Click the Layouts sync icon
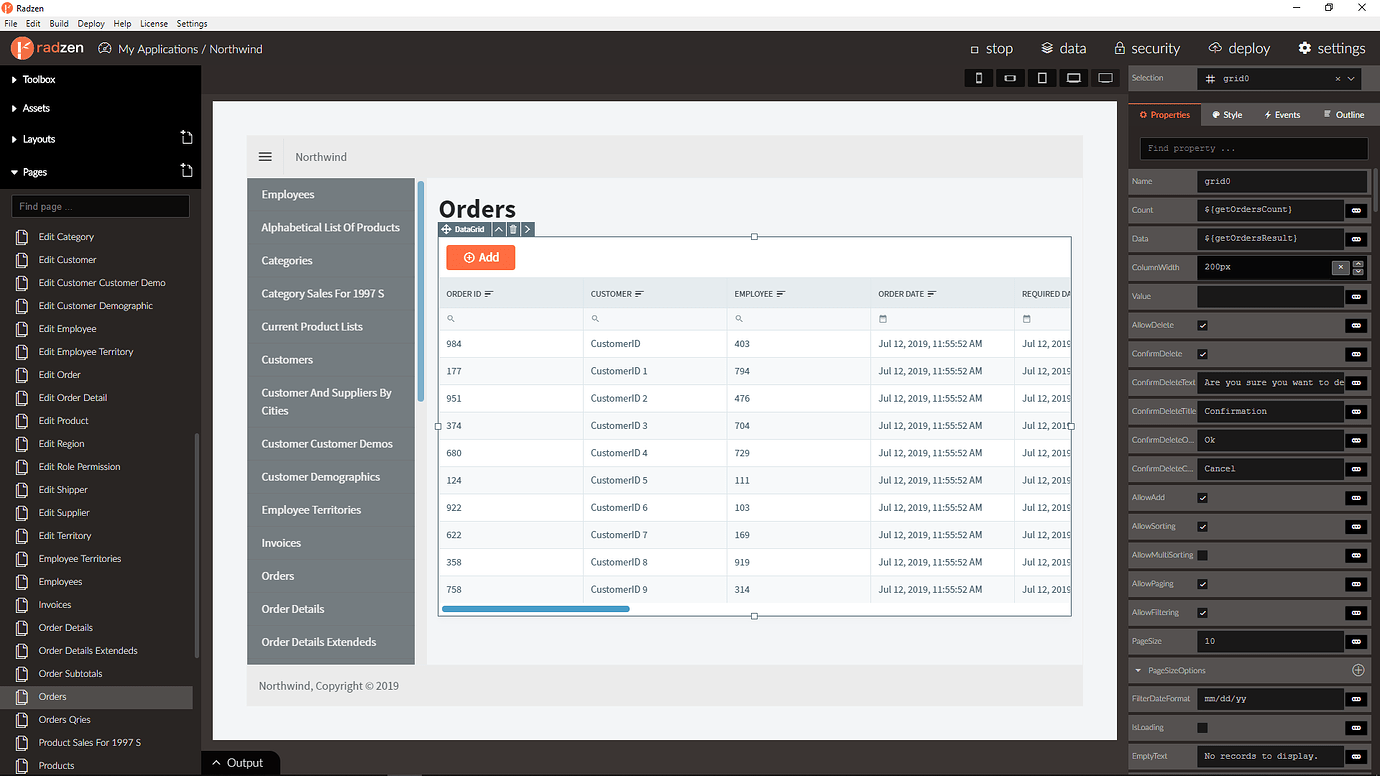 coord(186,139)
